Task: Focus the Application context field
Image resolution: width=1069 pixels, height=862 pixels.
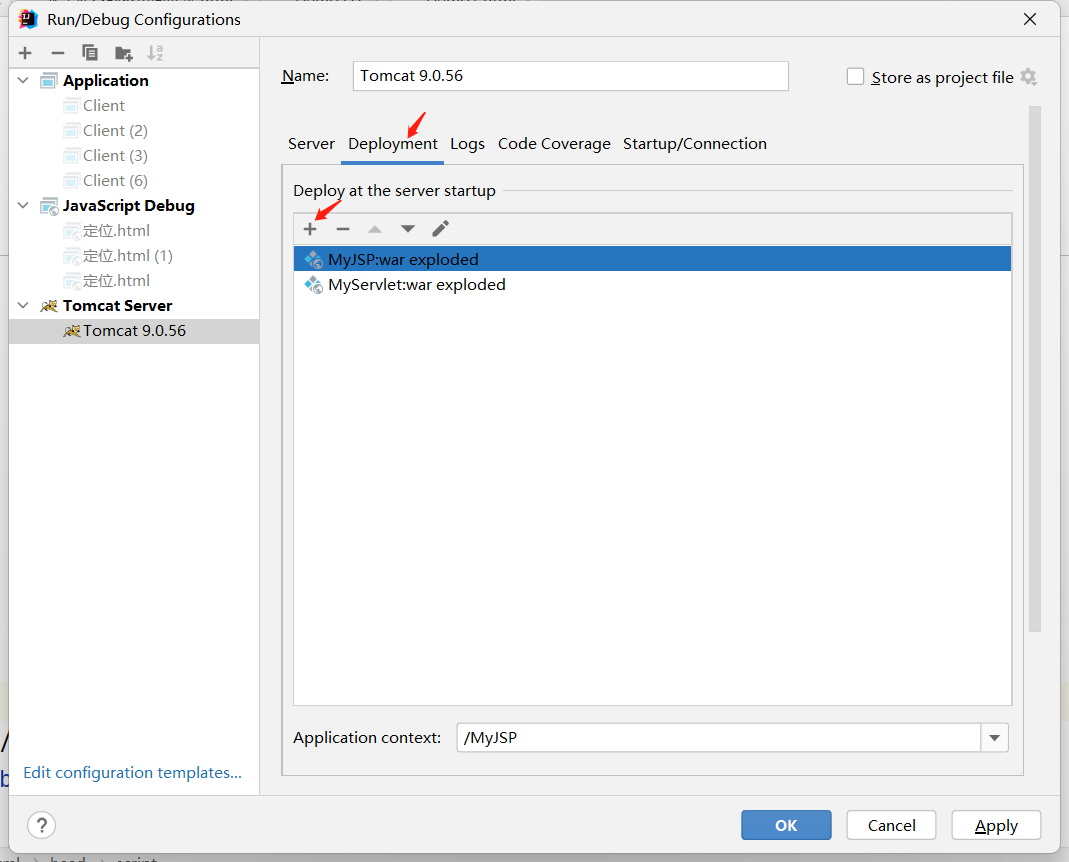Action: (x=719, y=738)
